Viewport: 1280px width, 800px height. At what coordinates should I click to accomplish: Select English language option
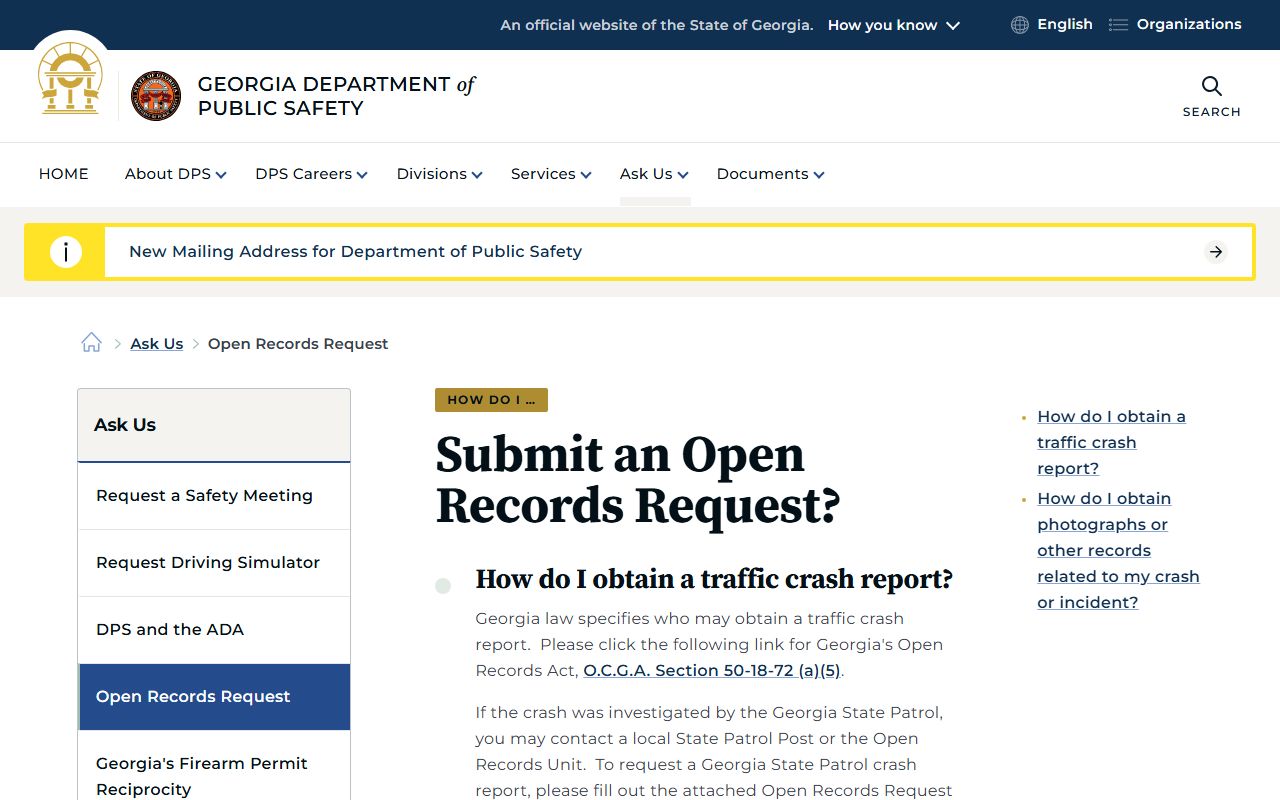point(1064,25)
